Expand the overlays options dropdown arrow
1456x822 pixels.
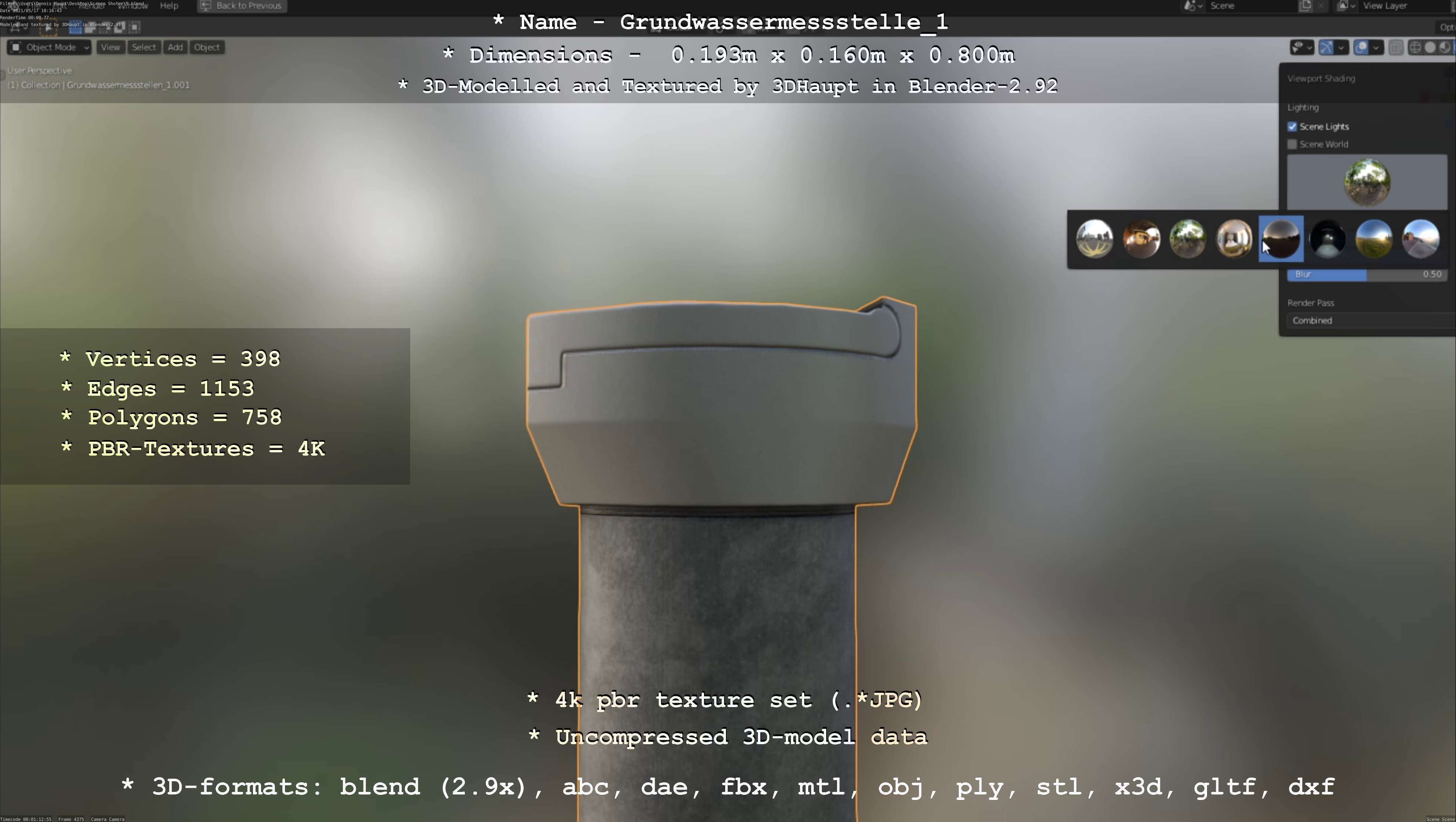(x=1377, y=47)
